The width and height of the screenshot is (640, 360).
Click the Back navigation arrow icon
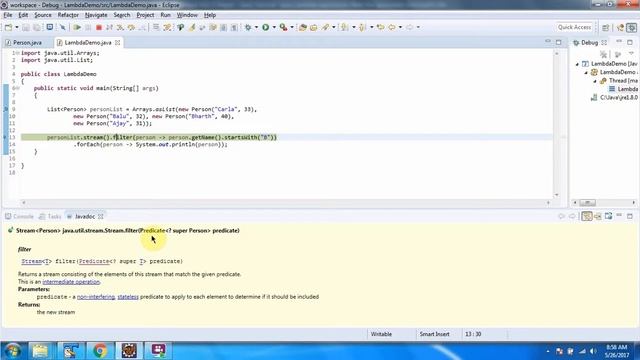[x=392, y=27]
